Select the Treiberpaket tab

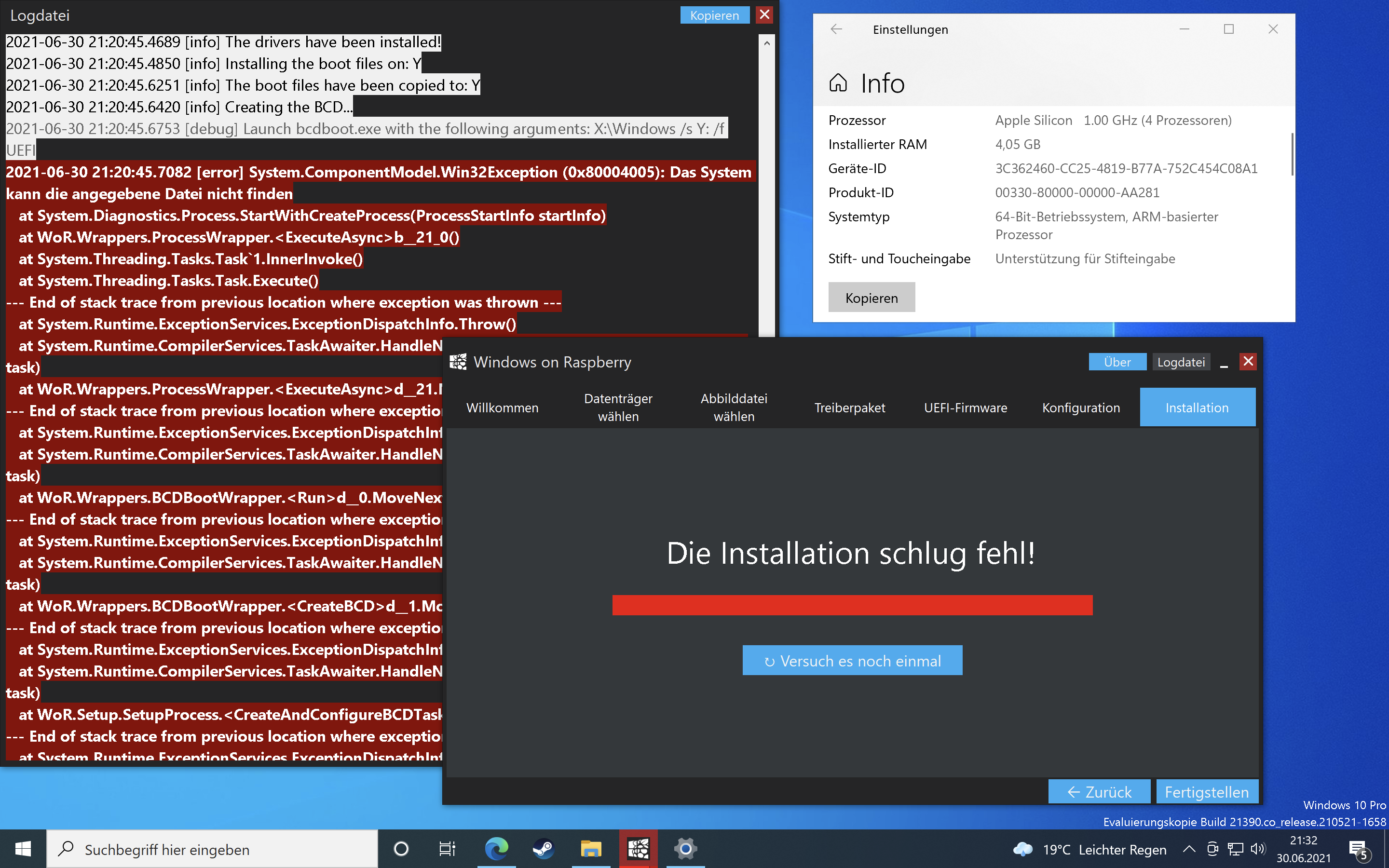click(x=849, y=407)
